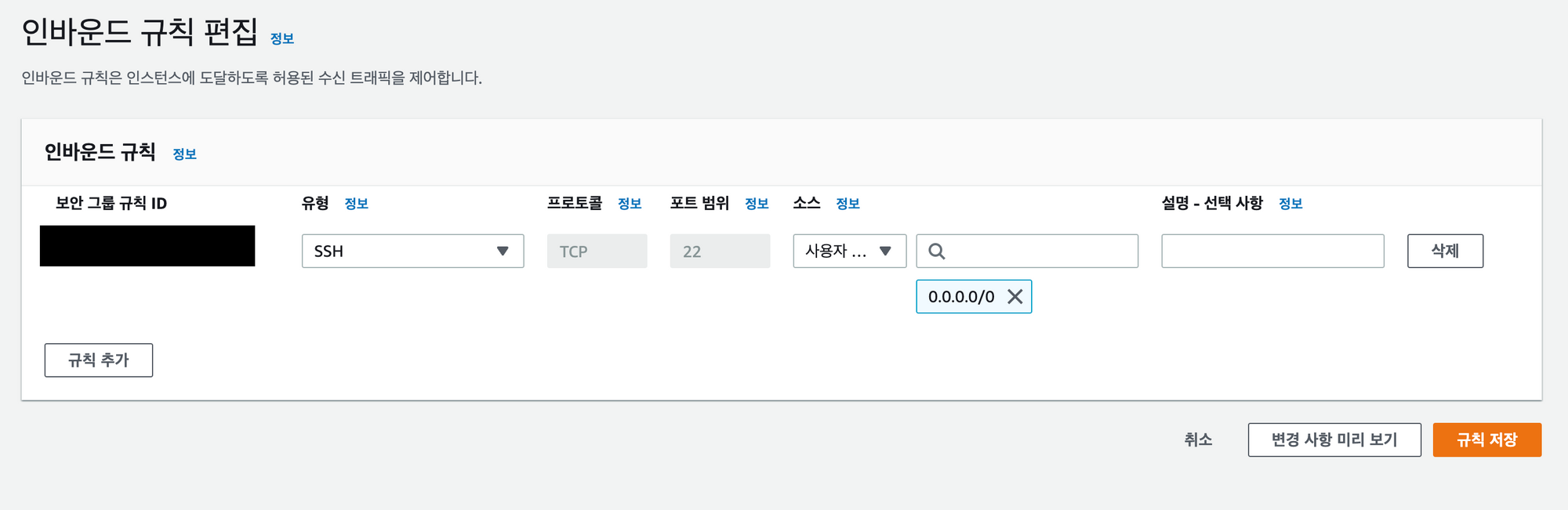Remove the 0.0.0.0/0 source tag
Image resolution: width=1568 pixels, height=510 pixels.
[1014, 296]
